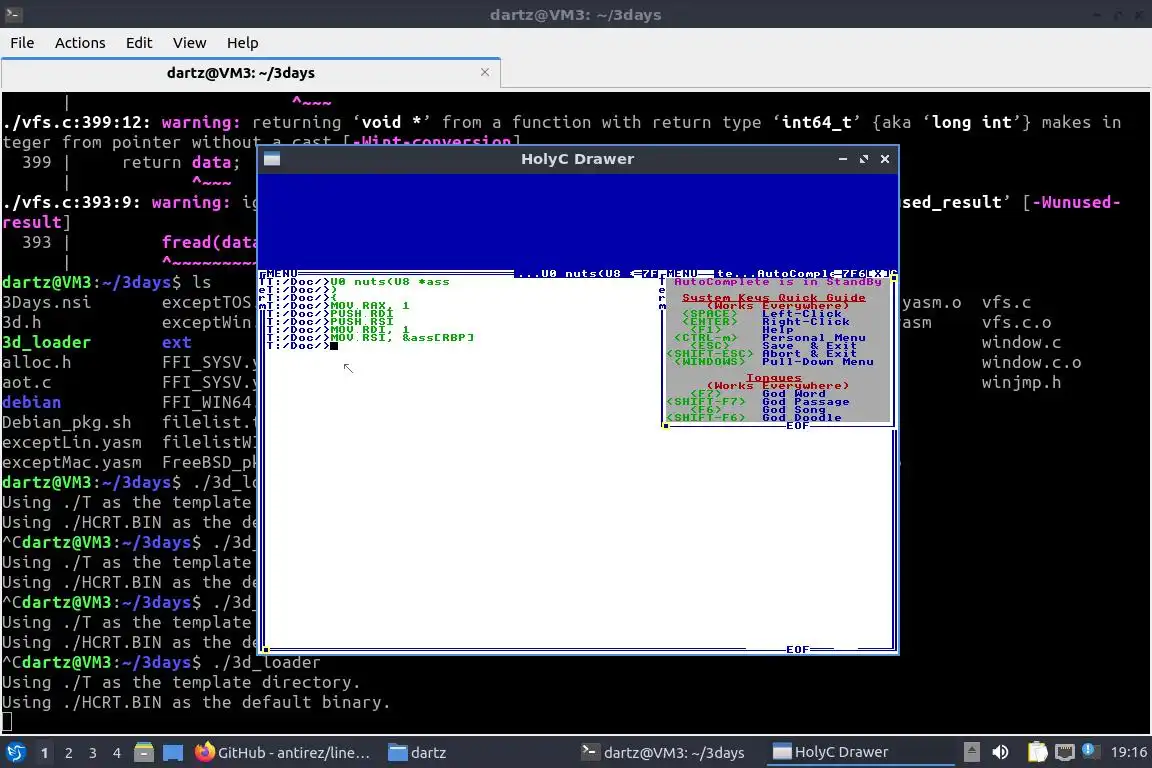Click the line 'MOV RSI, &ass[RBP]'

pyautogui.click(x=402, y=338)
